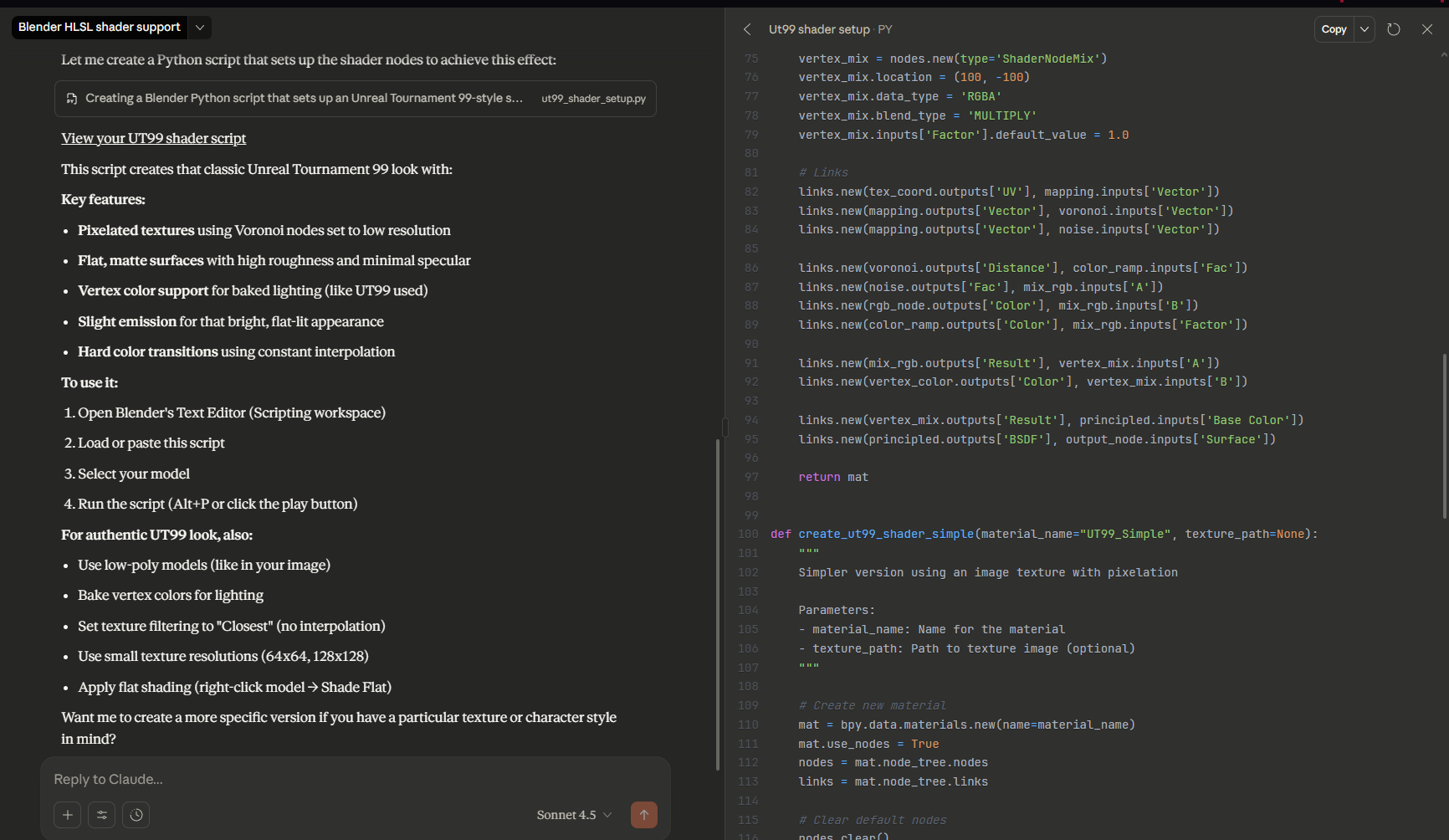This screenshot has height=840, width=1449.
Task: Go back using the artifact panel arrow
Action: coord(747,29)
